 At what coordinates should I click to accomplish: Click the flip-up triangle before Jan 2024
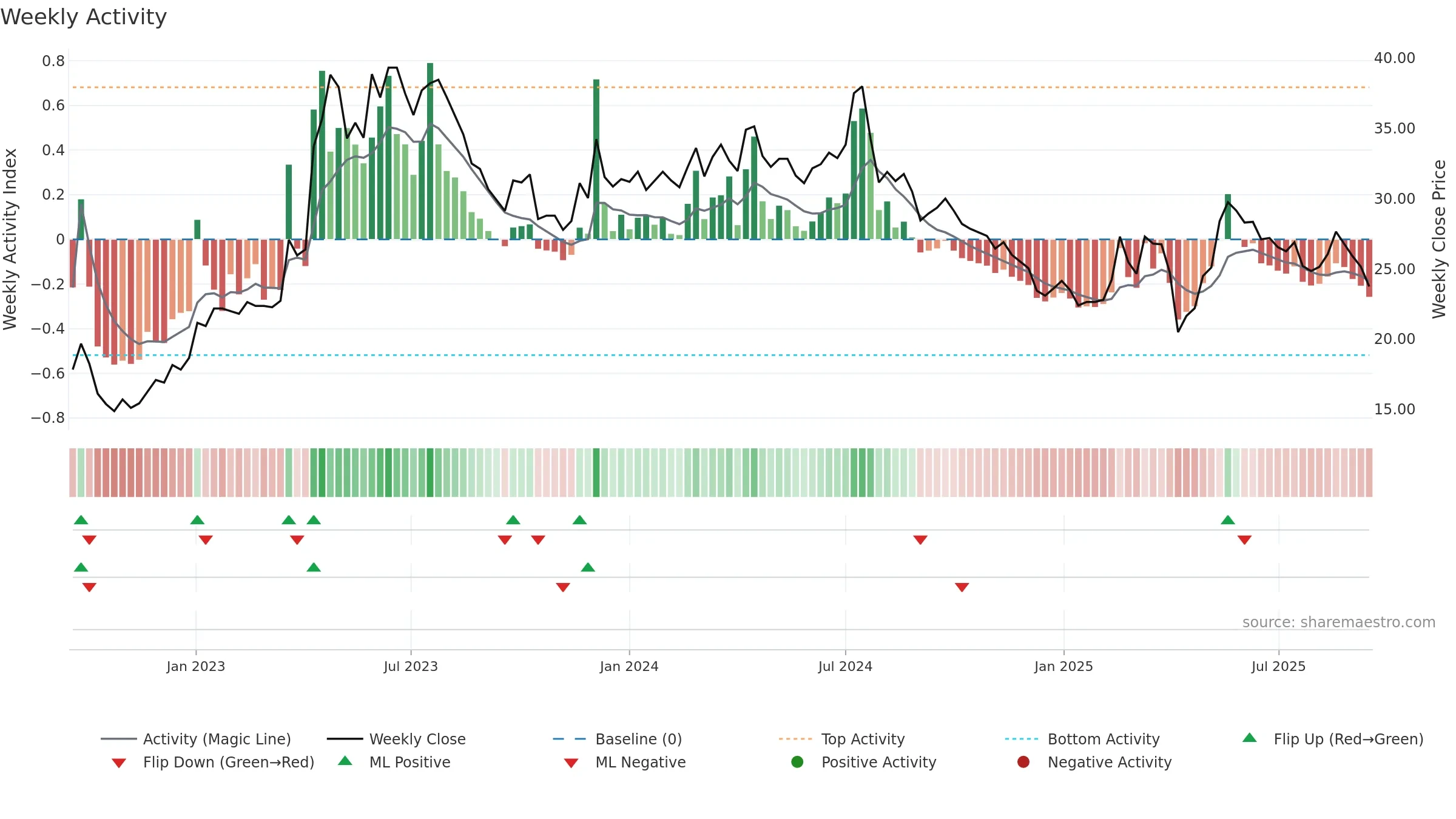tap(579, 520)
